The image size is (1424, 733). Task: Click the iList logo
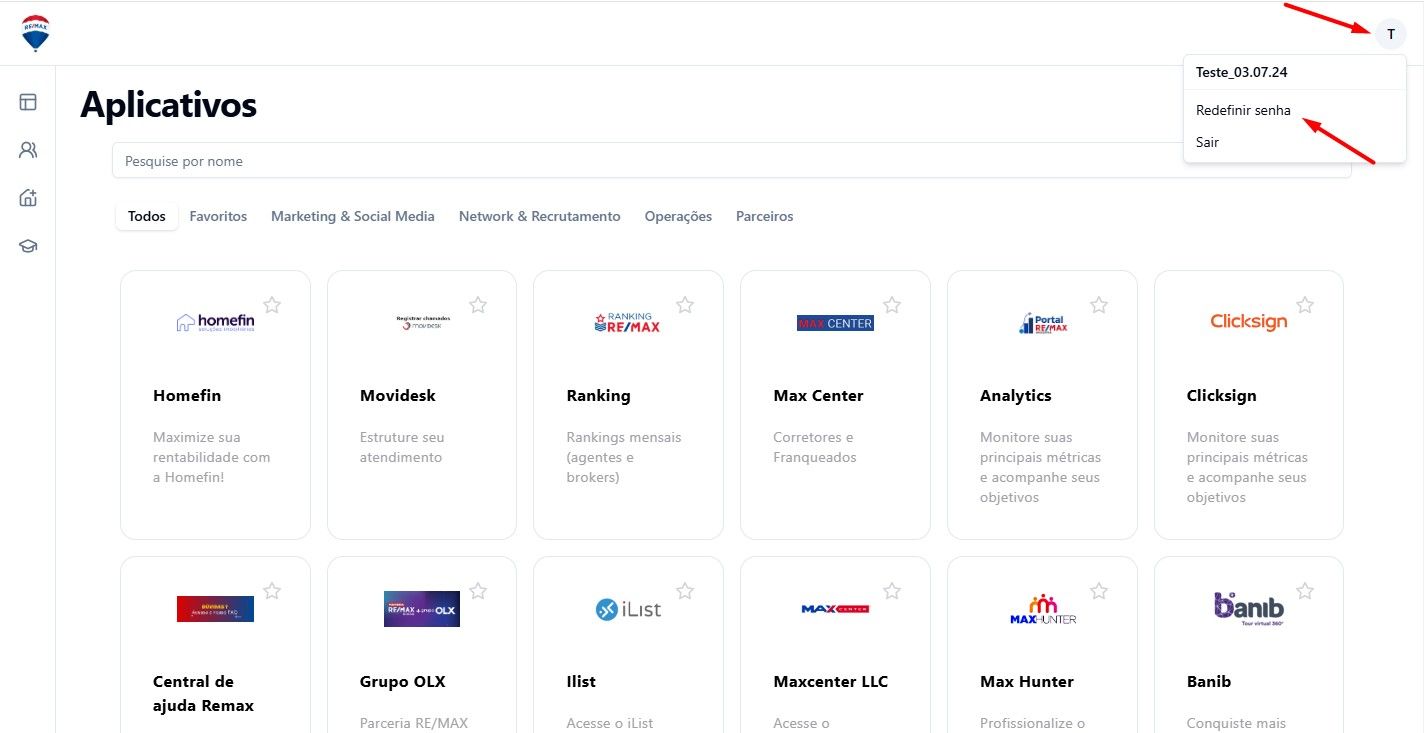click(628, 609)
